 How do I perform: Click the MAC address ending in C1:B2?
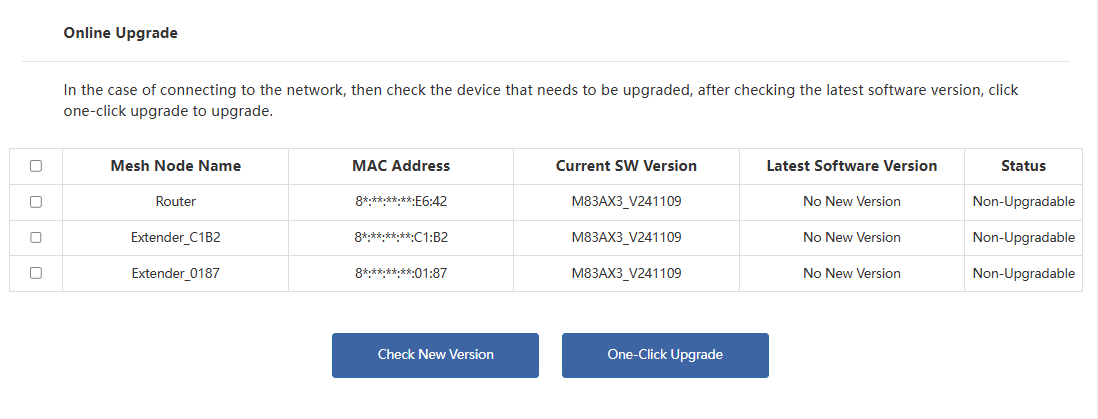click(x=401, y=238)
